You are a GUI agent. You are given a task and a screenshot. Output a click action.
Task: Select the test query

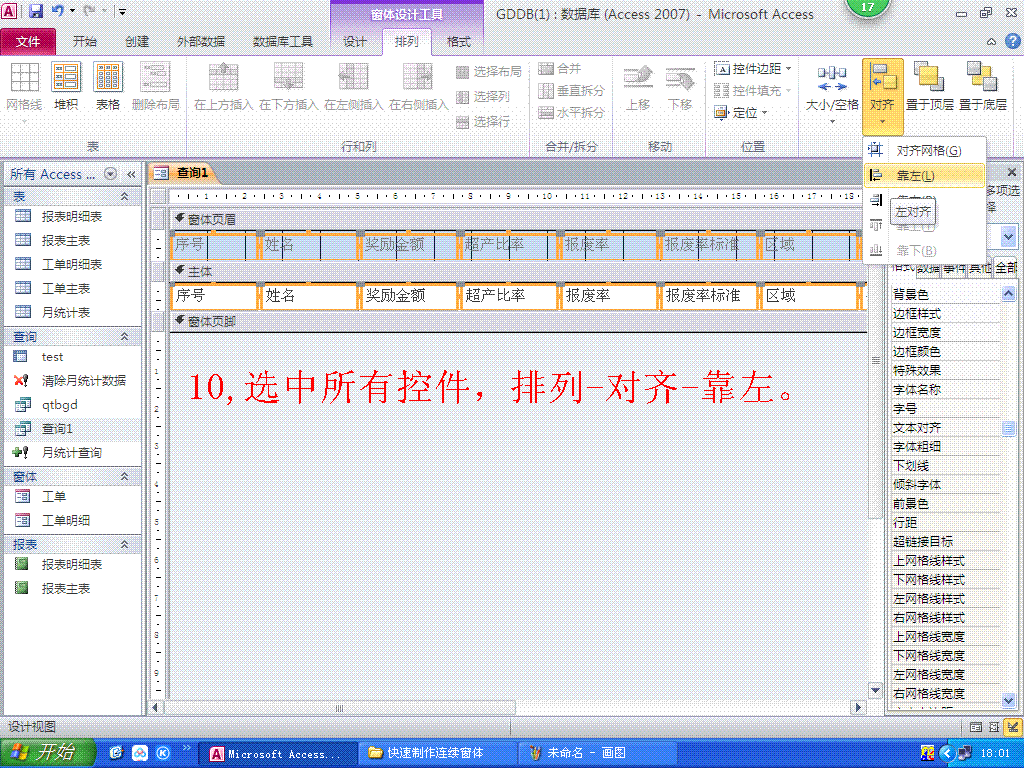coord(72,357)
